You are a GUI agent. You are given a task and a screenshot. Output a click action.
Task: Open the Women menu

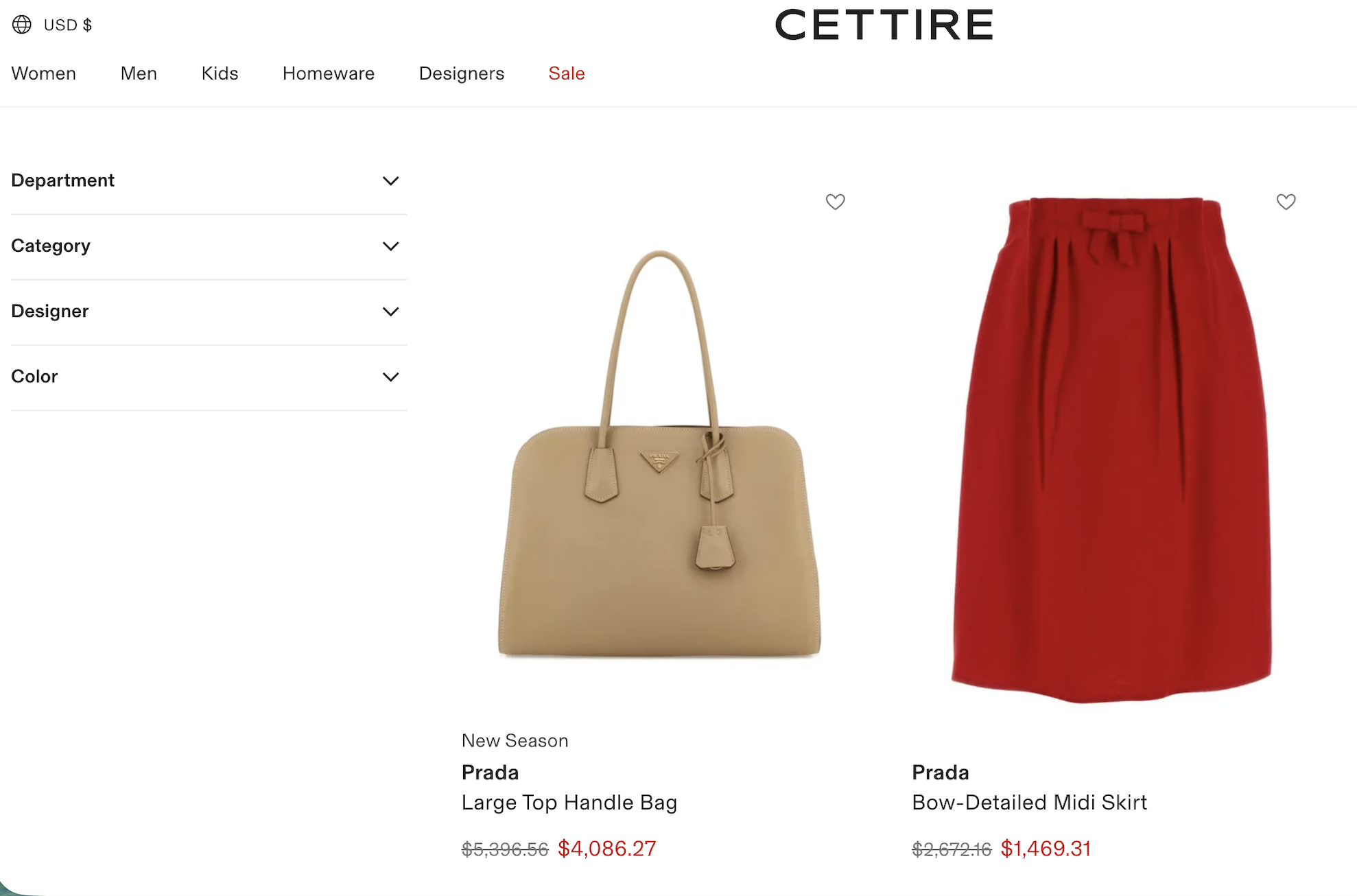coord(44,73)
